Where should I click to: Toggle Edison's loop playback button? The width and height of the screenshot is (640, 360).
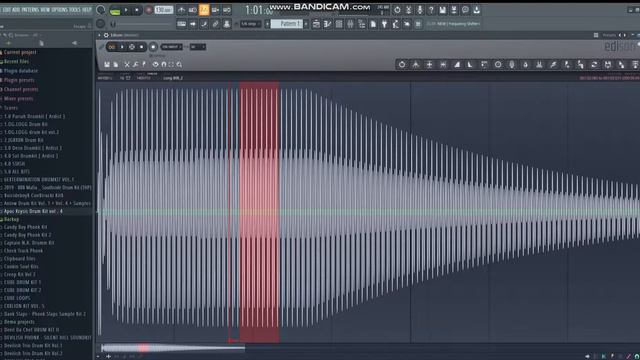(x=111, y=47)
